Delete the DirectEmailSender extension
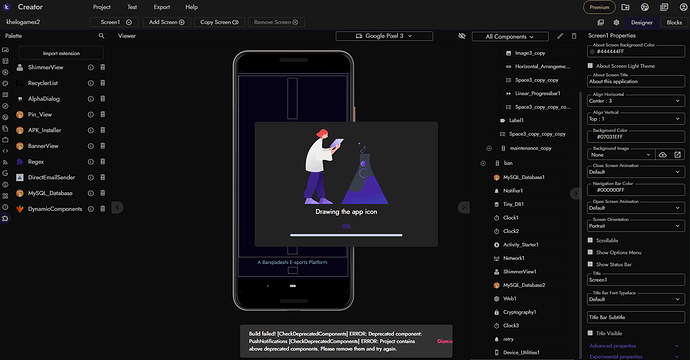Image resolution: width=690 pixels, height=360 pixels. (x=103, y=177)
